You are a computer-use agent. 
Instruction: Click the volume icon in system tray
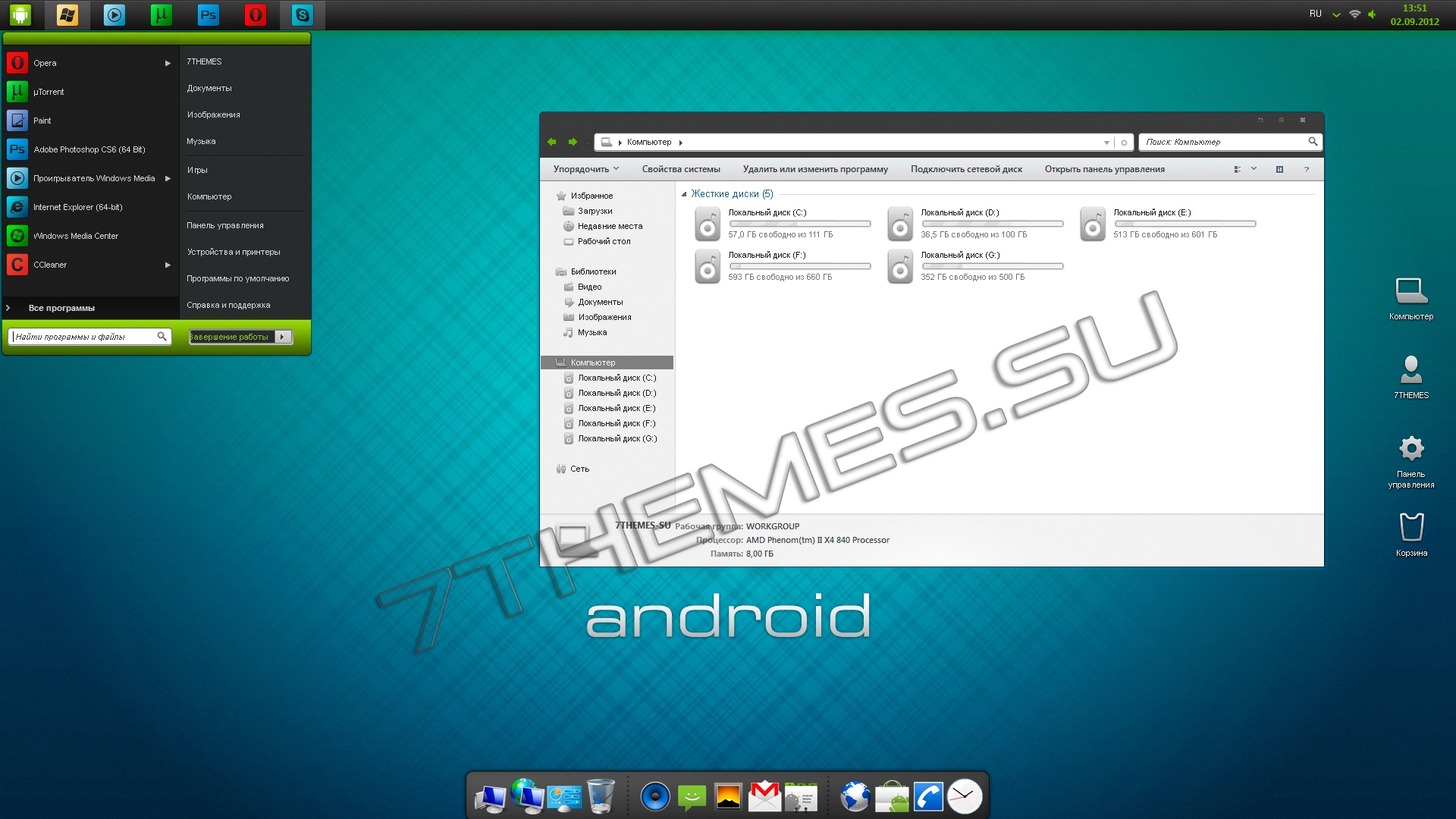1372,14
